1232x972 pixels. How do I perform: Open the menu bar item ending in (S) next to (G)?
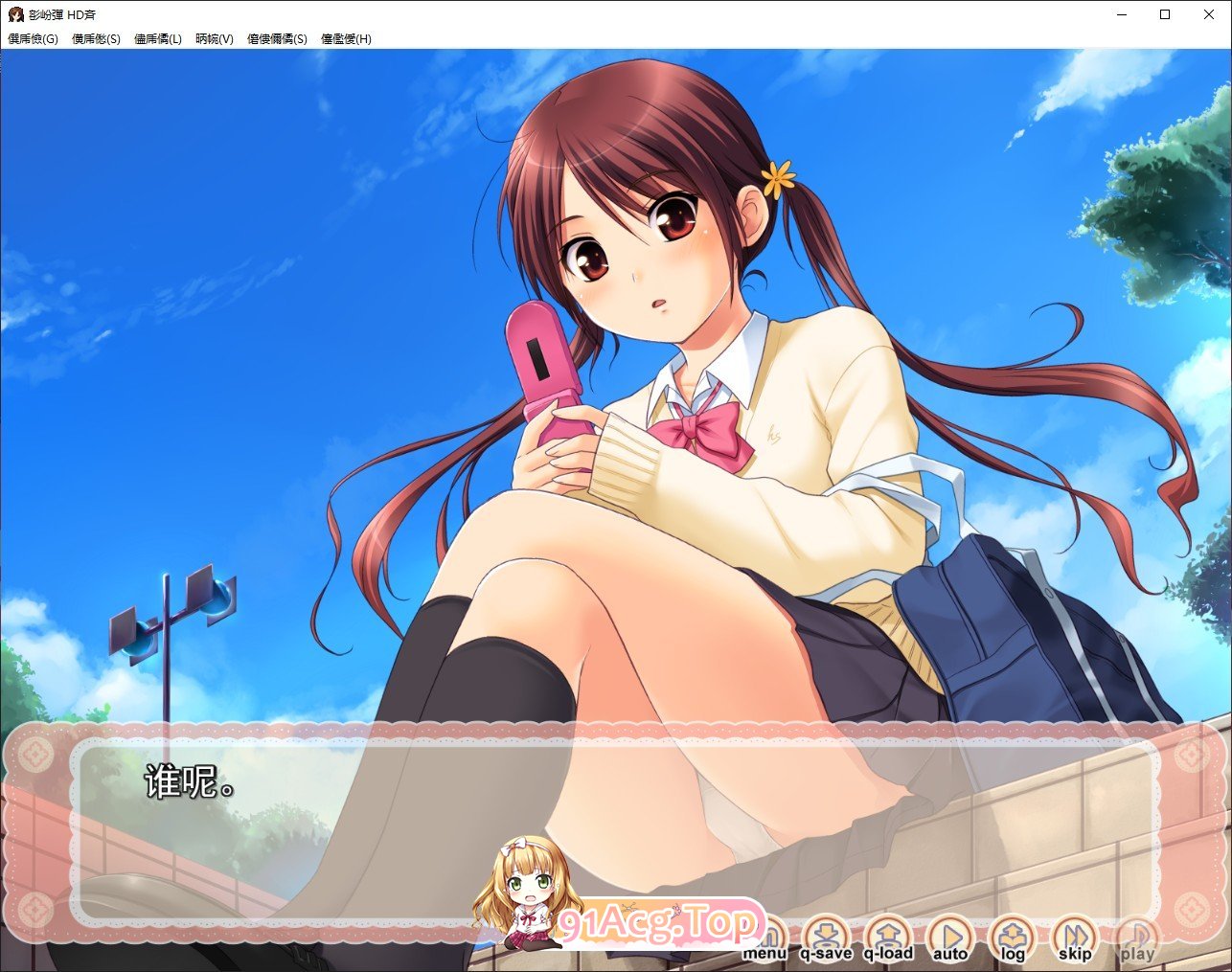[96, 39]
